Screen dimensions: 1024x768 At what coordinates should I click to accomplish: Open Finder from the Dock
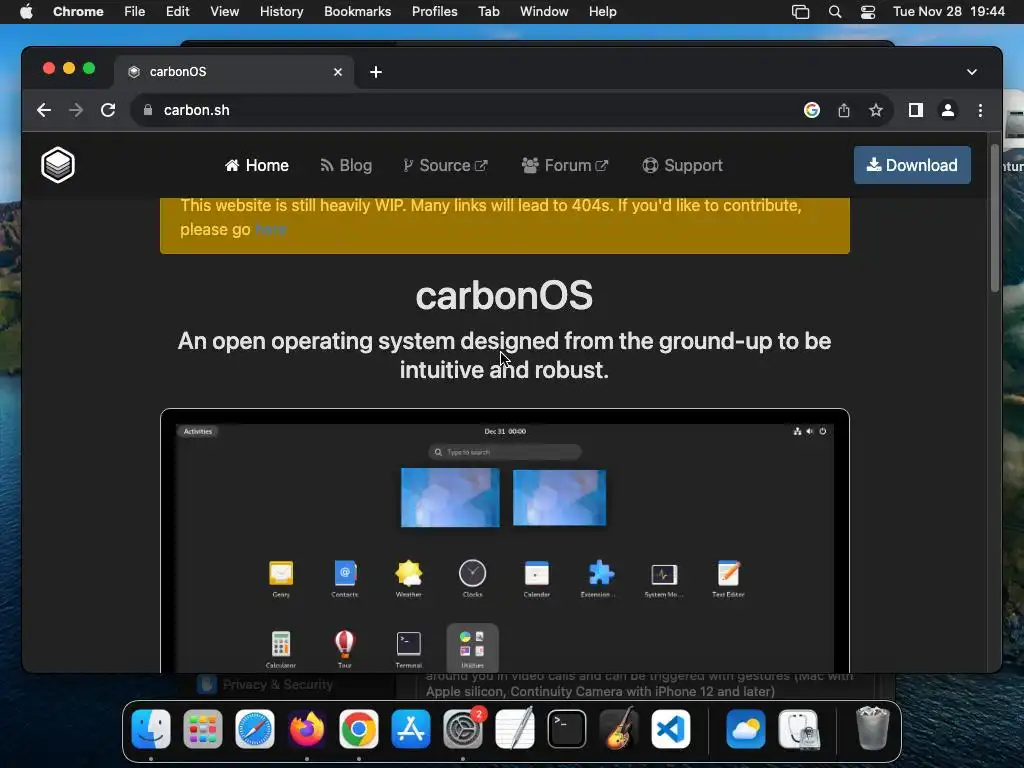[151, 729]
